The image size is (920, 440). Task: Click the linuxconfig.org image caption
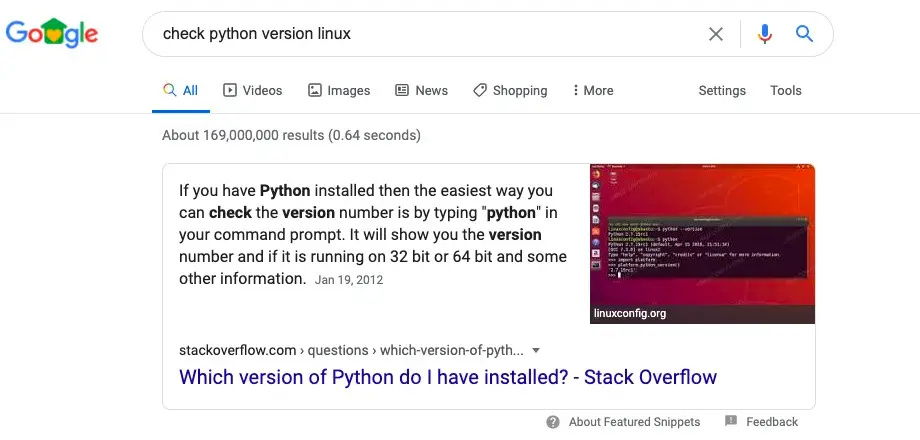coord(630,313)
